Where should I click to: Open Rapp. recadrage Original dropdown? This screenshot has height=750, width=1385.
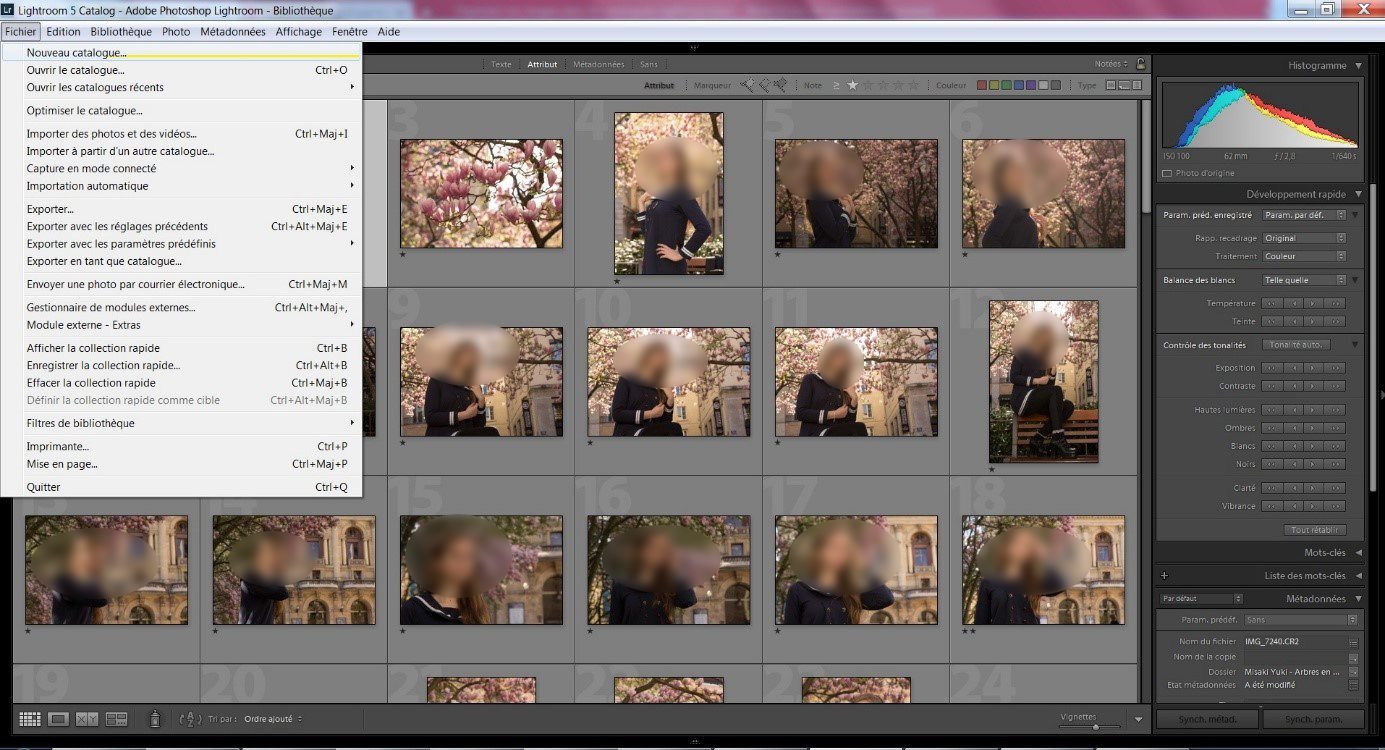1304,238
